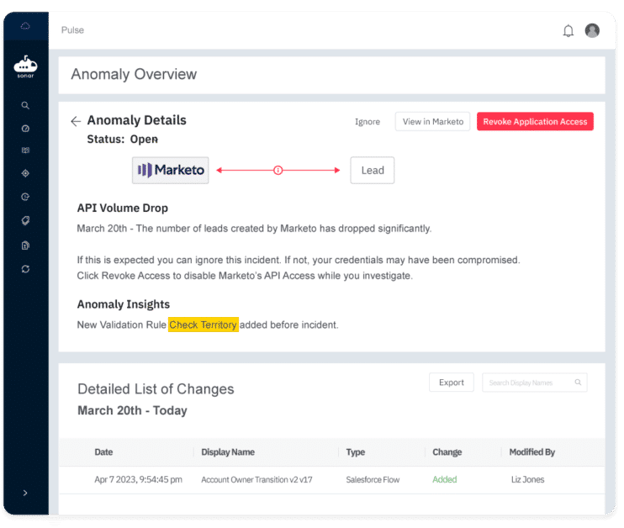Open the target crosshair icon in the sidebar
This screenshot has height=528, width=624.
coord(25,173)
